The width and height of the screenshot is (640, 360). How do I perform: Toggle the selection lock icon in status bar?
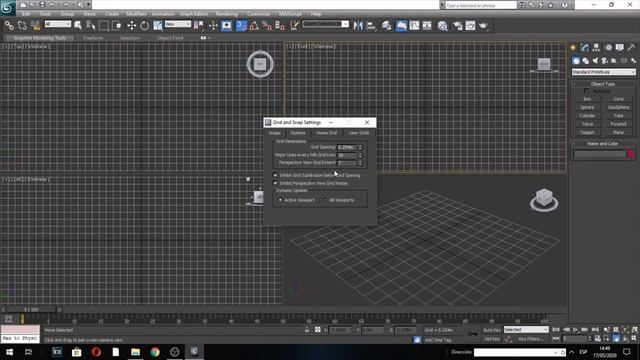pyautogui.click(x=307, y=330)
